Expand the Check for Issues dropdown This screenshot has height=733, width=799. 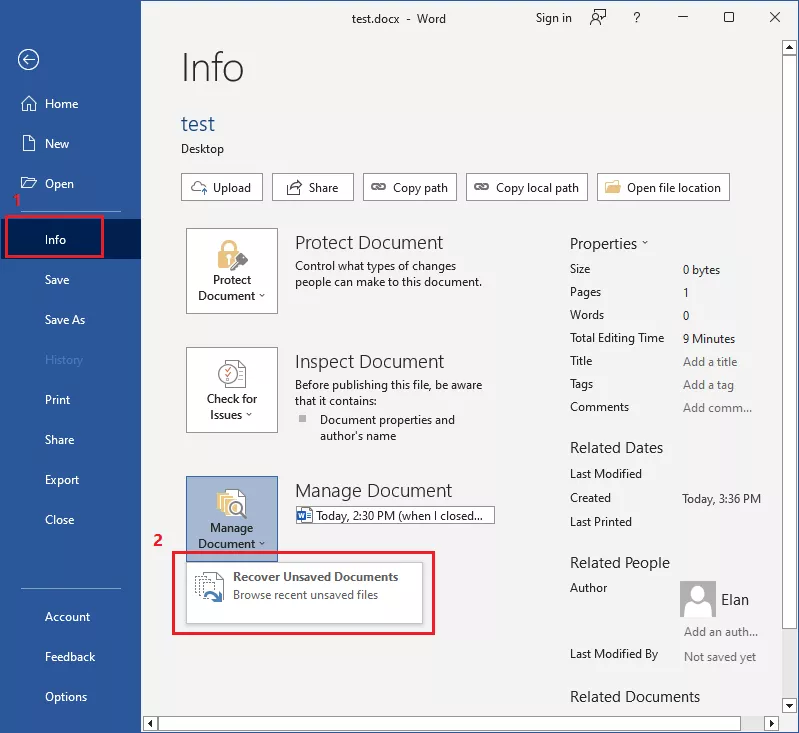[232, 390]
